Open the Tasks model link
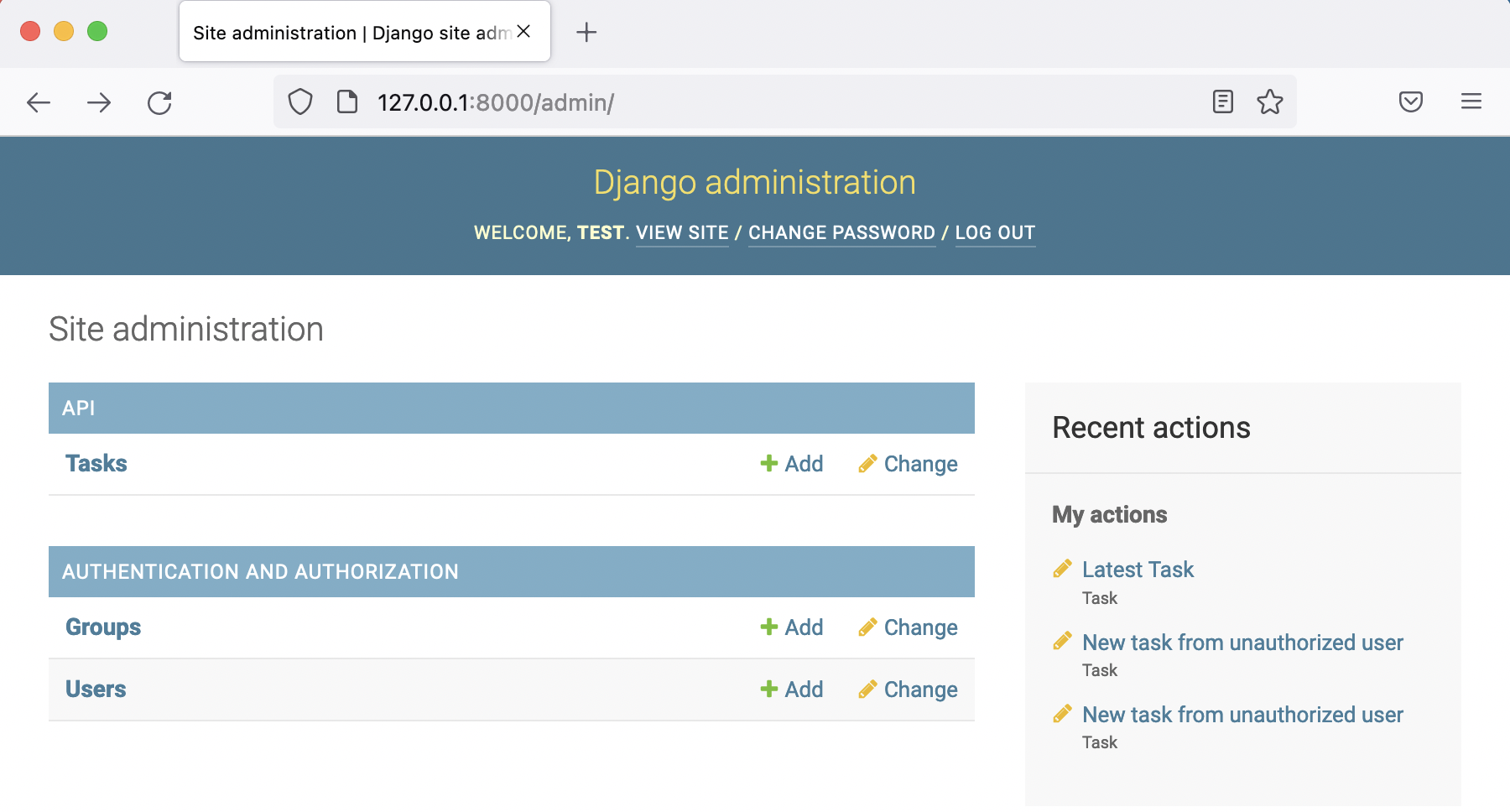 tap(96, 463)
